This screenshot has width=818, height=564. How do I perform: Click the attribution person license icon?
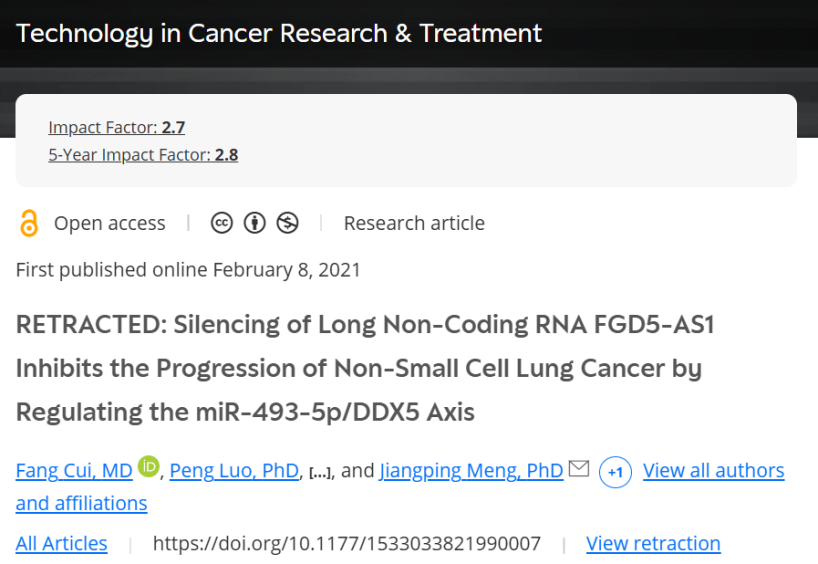pos(255,223)
